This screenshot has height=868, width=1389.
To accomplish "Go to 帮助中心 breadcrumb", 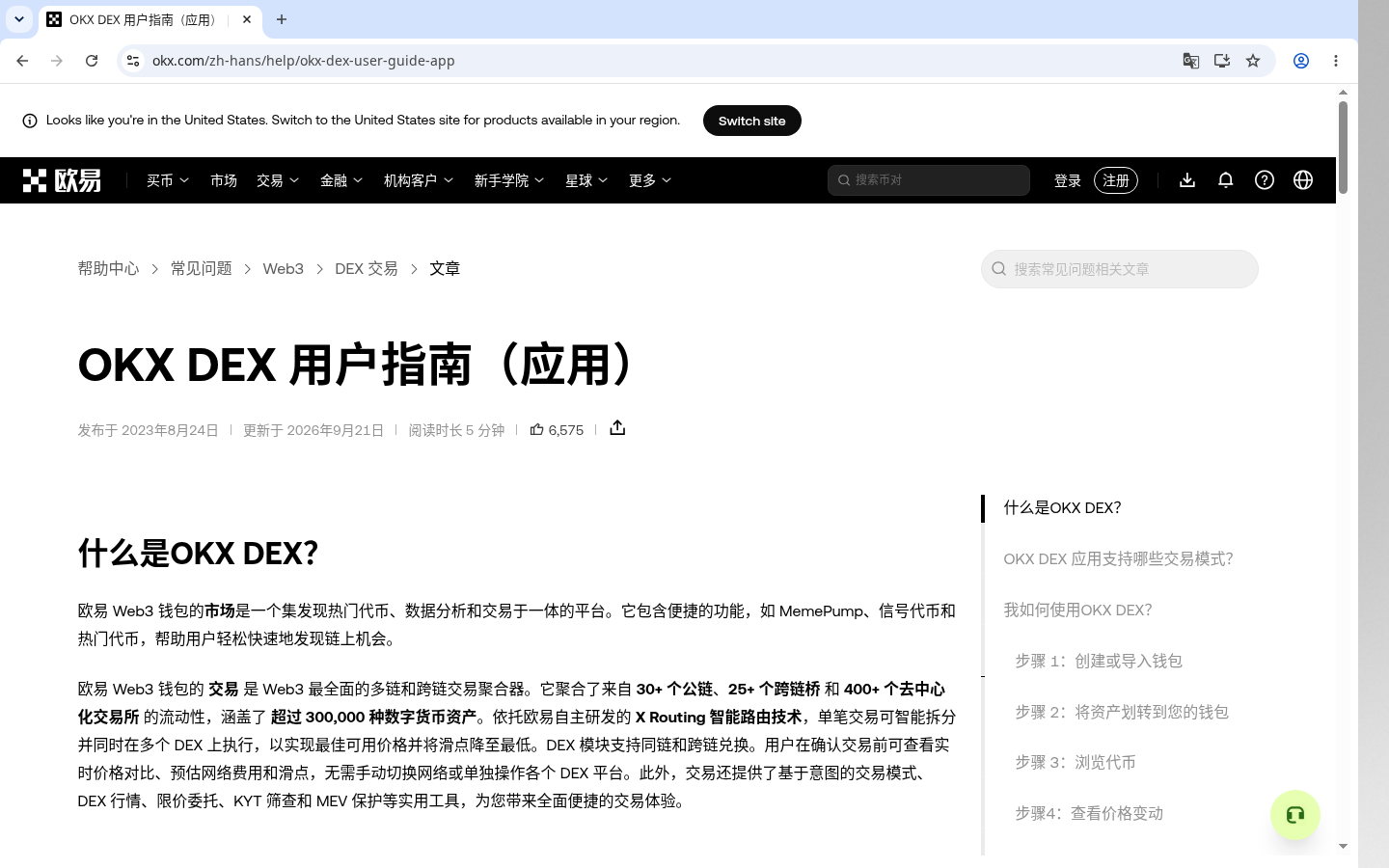I will pyautogui.click(x=109, y=269).
